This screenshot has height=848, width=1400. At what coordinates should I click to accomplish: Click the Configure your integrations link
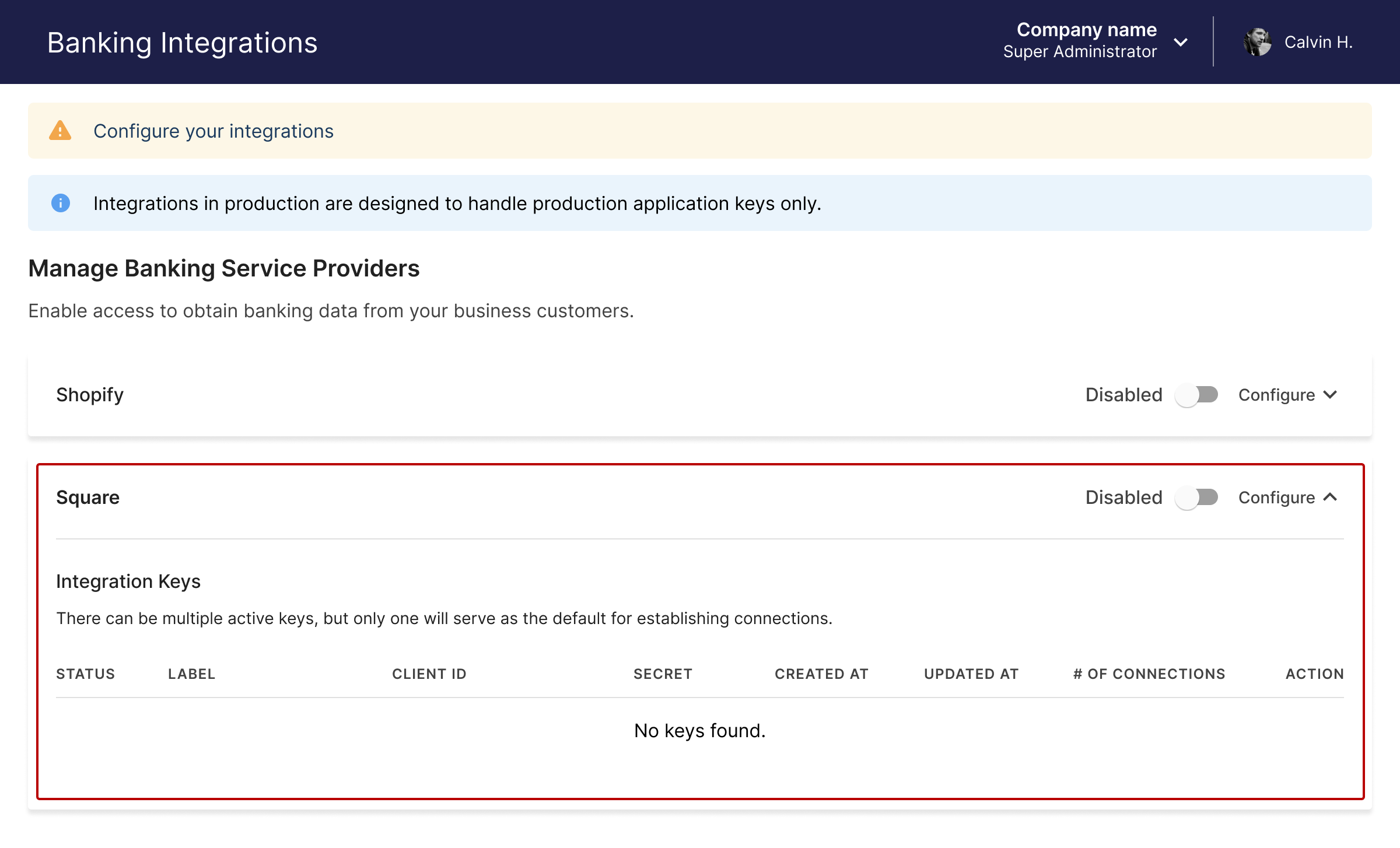pyautogui.click(x=213, y=131)
